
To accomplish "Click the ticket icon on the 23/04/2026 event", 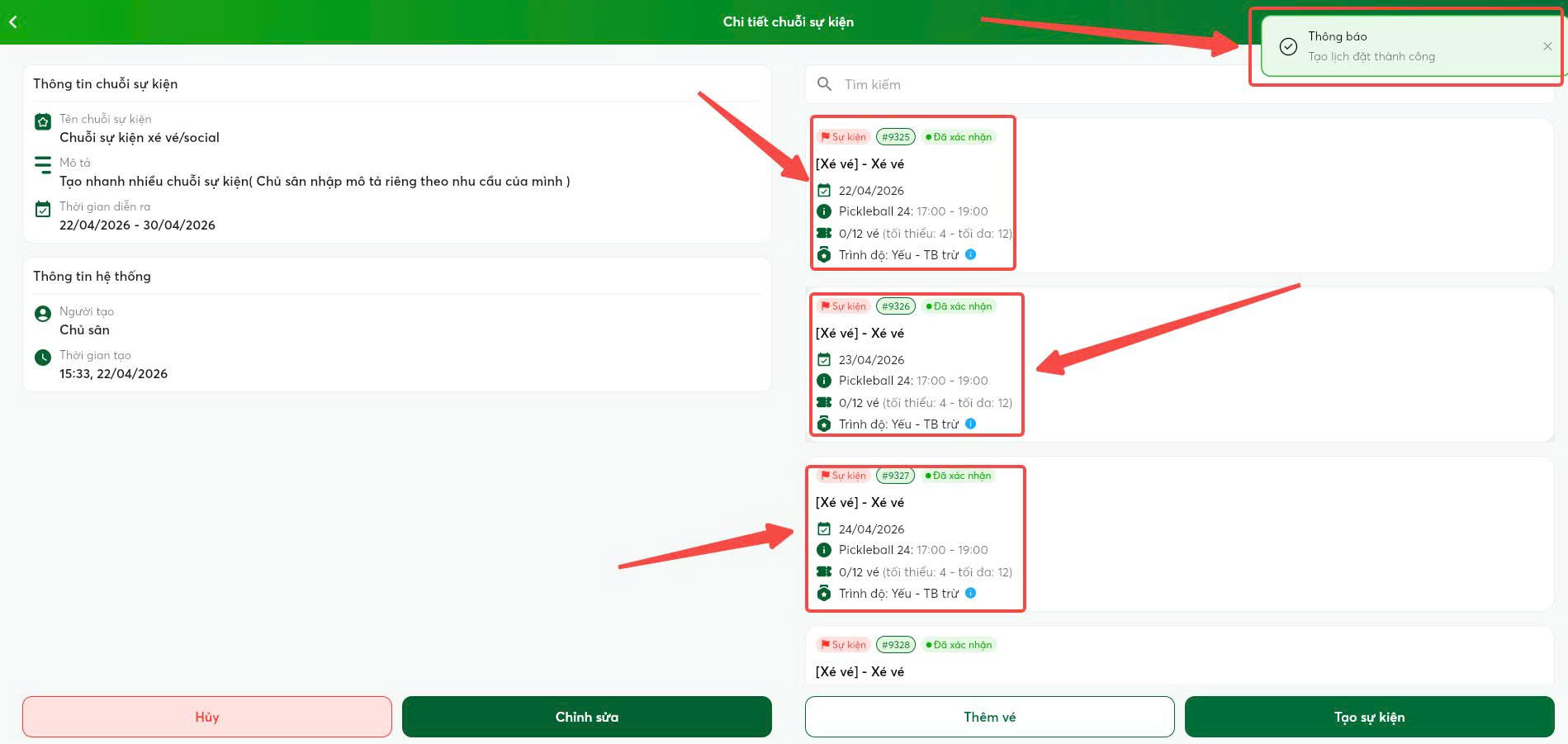I will coord(824,402).
